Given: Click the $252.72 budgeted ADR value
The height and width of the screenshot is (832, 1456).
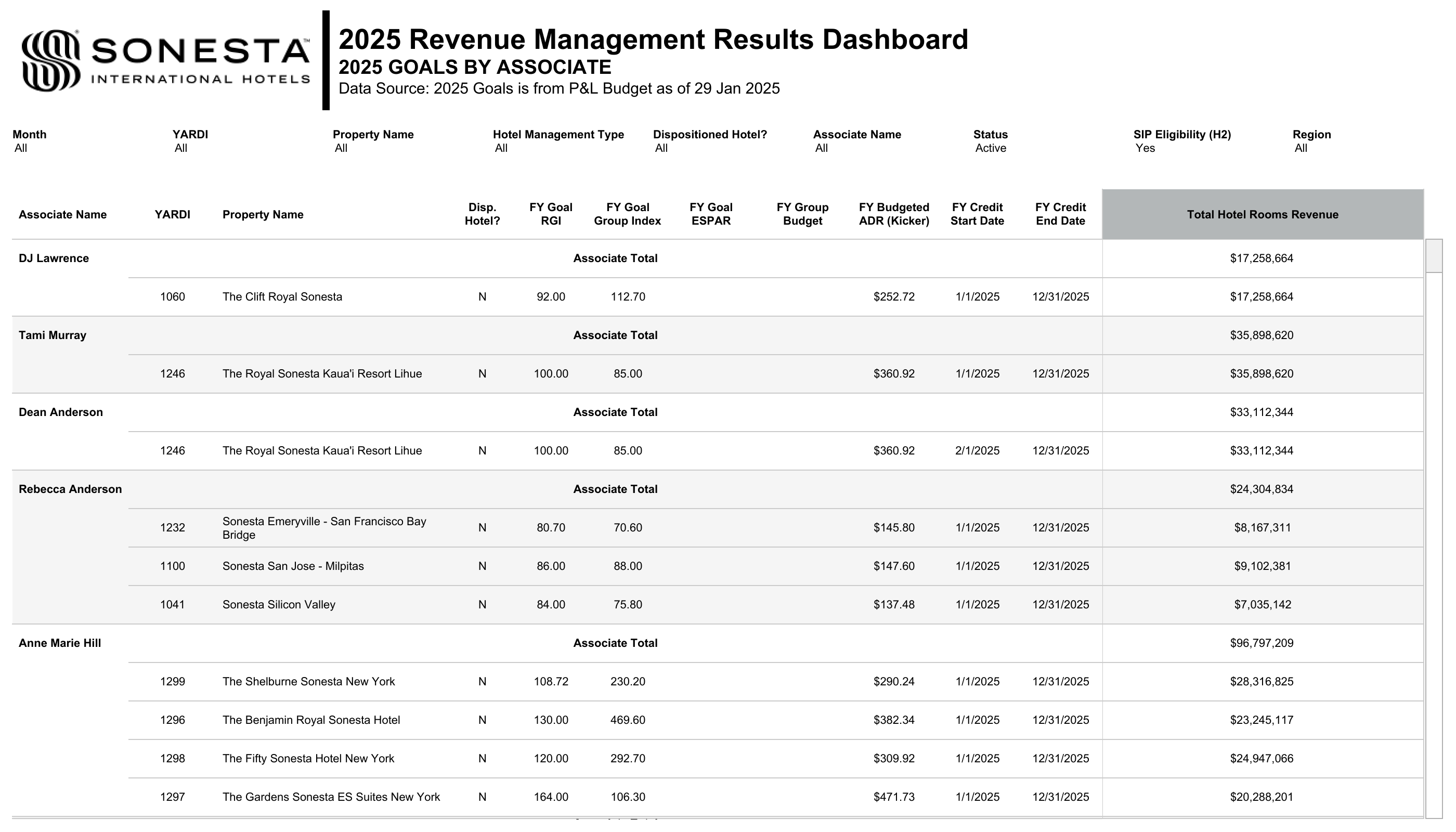Looking at the screenshot, I should (894, 297).
